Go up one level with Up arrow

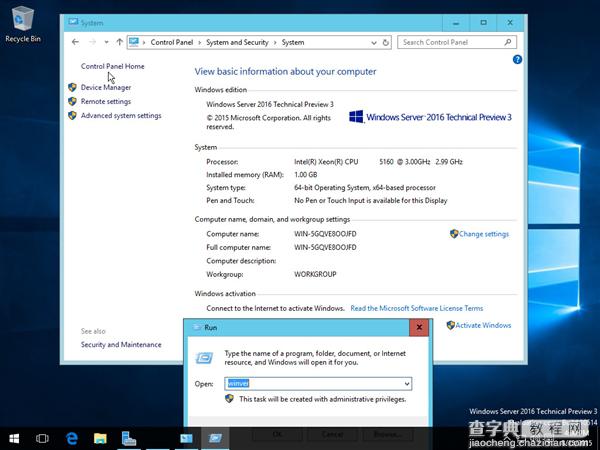pyautogui.click(x=119, y=42)
